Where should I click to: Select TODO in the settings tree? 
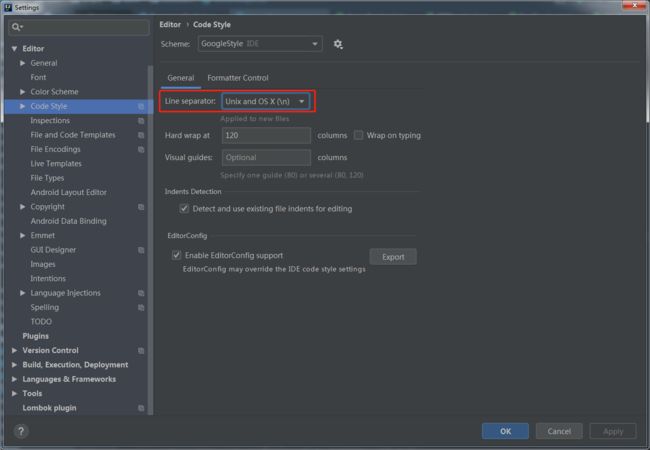click(x=41, y=322)
